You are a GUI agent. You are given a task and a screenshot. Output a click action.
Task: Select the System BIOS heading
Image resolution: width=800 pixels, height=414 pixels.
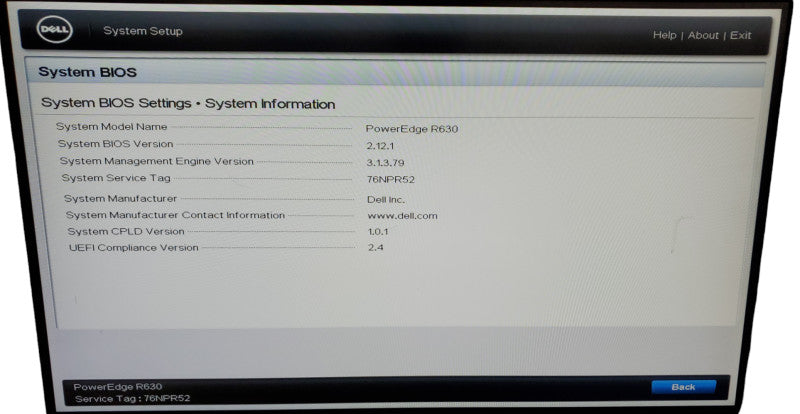tap(87, 72)
